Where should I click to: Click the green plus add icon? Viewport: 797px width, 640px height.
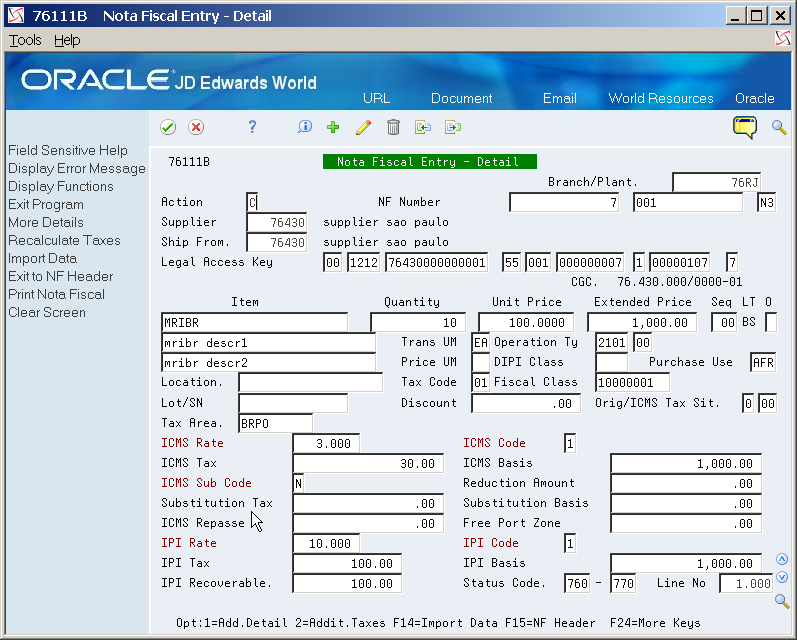coord(333,127)
